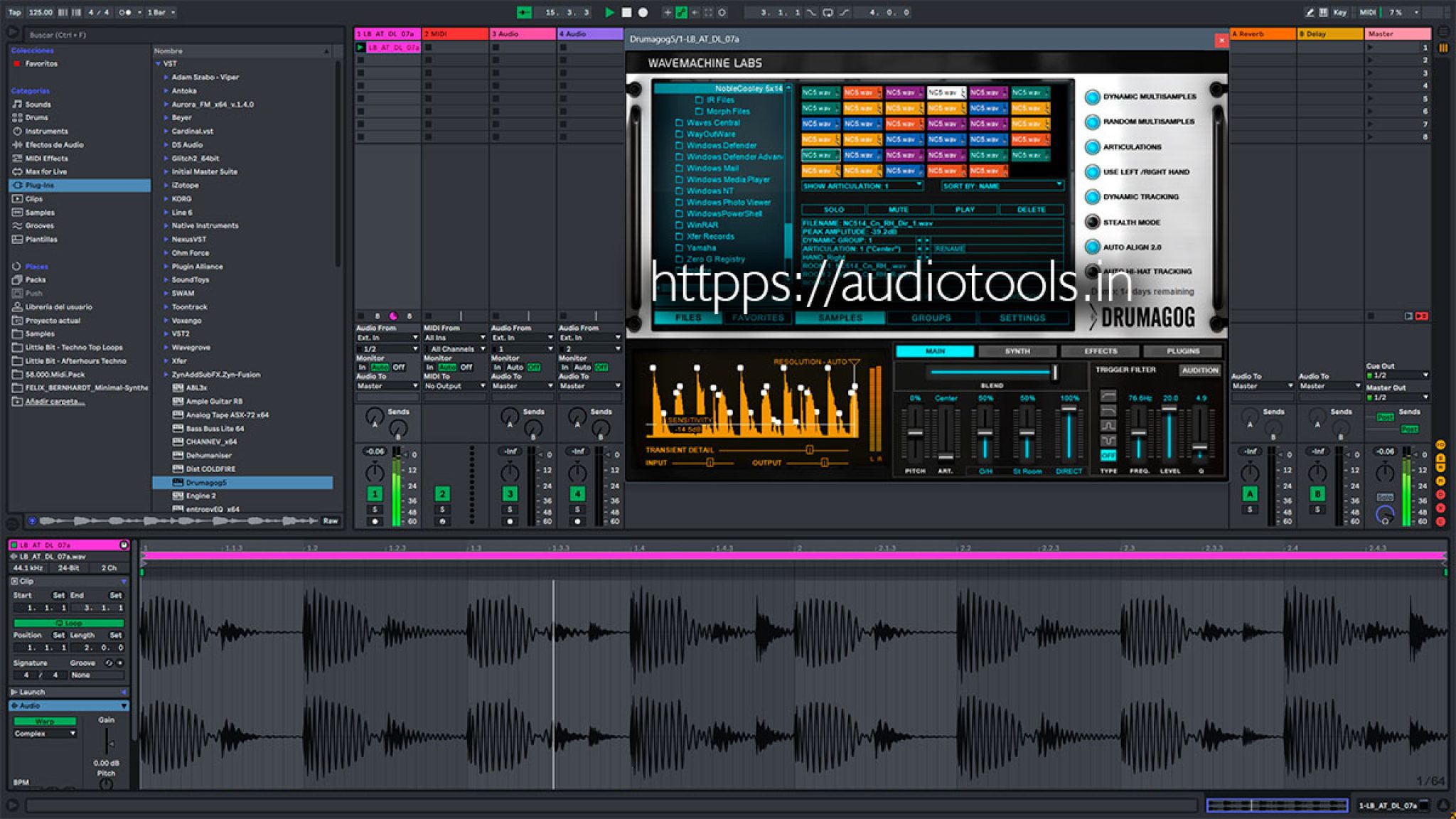The width and height of the screenshot is (1456, 819).
Task: Click the AUDITION button in the trigger filter
Action: pyautogui.click(x=1199, y=370)
